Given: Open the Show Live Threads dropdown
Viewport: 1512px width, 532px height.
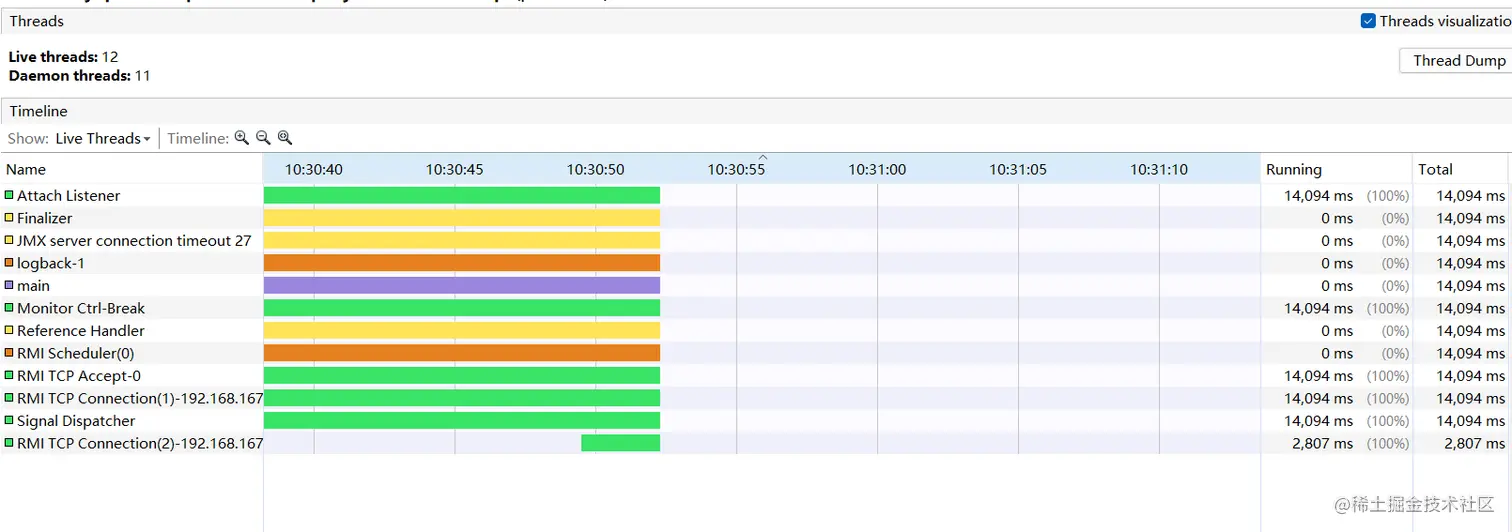Looking at the screenshot, I should click(103, 138).
